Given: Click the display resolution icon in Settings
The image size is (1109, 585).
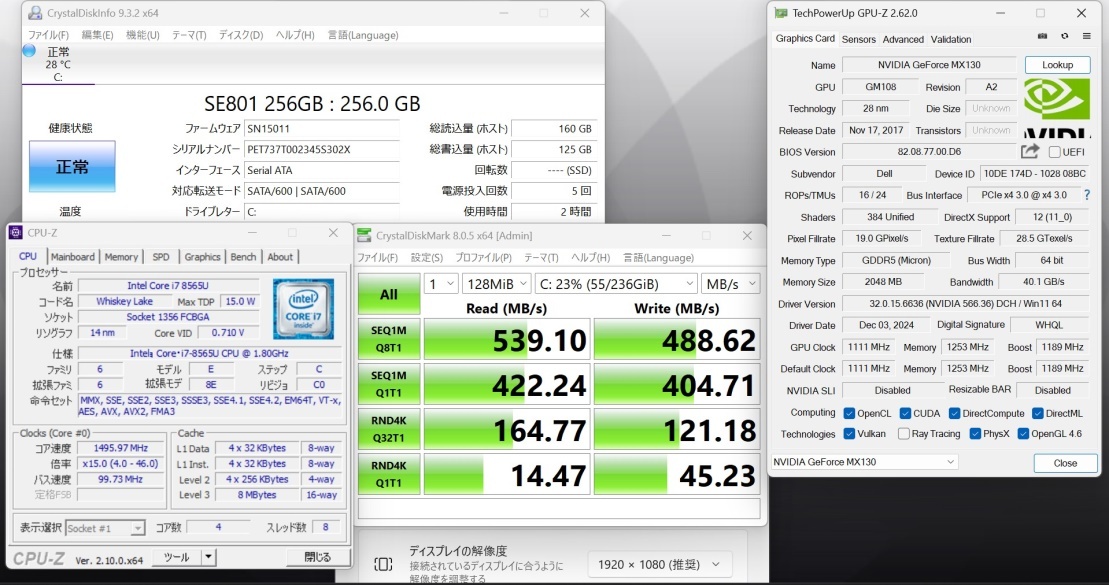Looking at the screenshot, I should point(383,564).
